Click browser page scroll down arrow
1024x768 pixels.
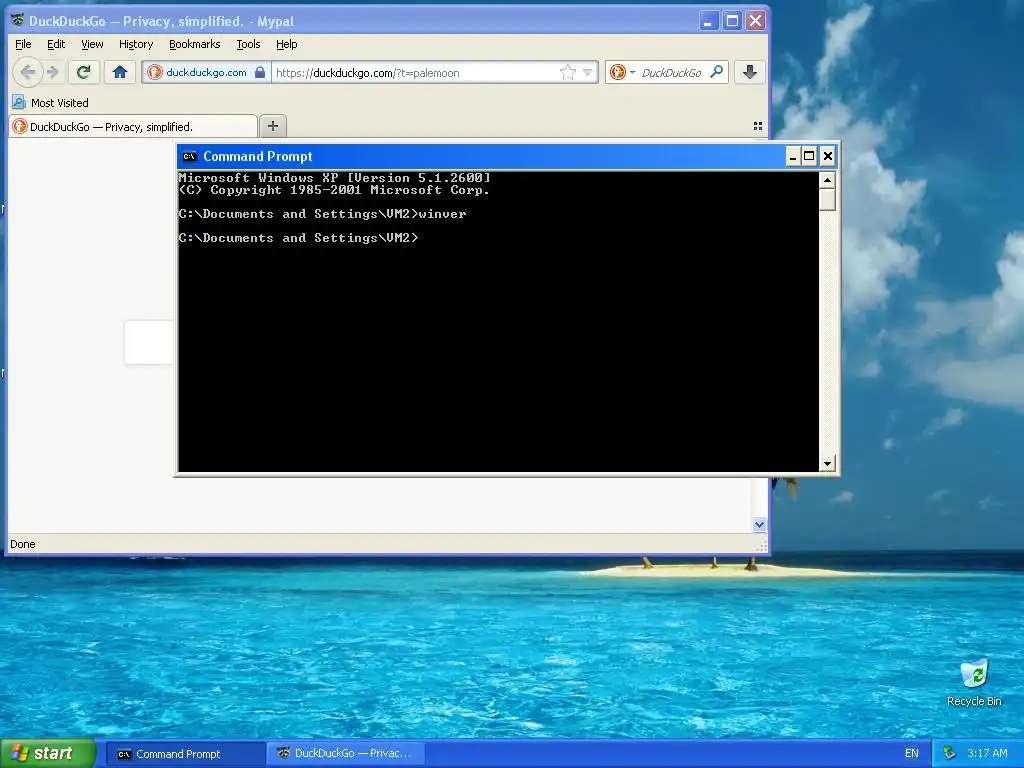pos(759,524)
